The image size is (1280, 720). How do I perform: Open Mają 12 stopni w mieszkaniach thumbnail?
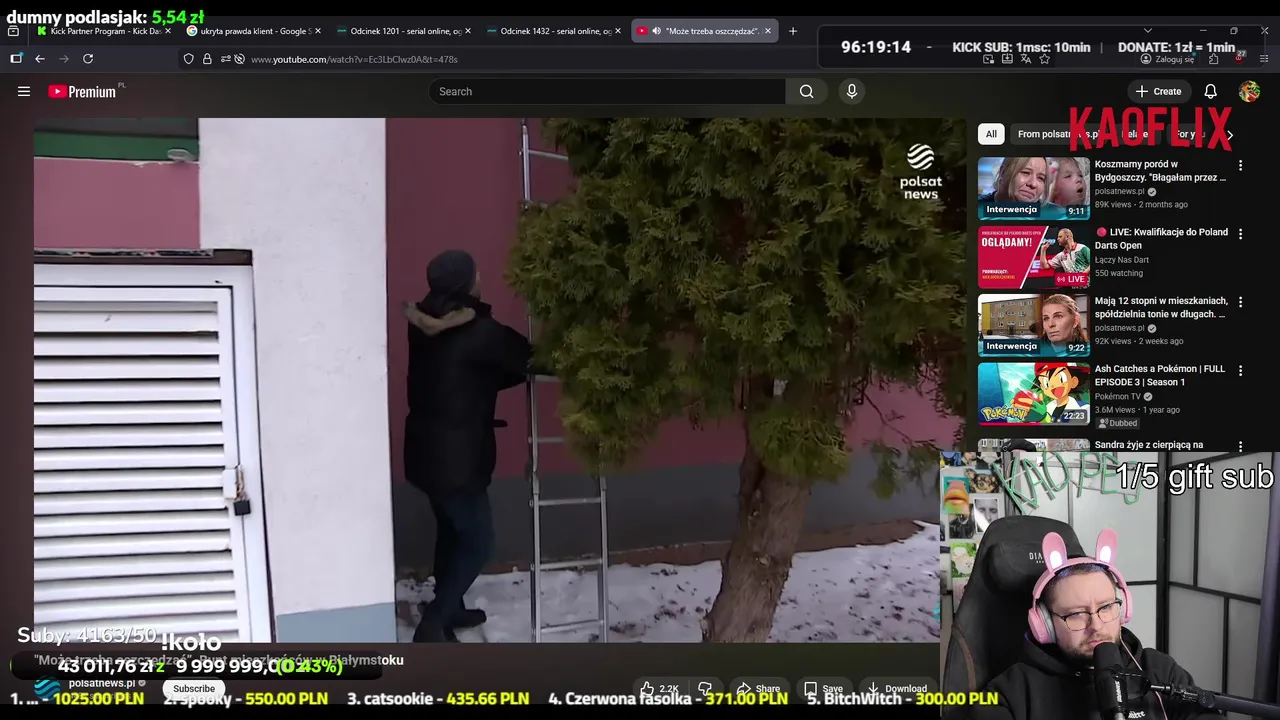coord(1034,324)
